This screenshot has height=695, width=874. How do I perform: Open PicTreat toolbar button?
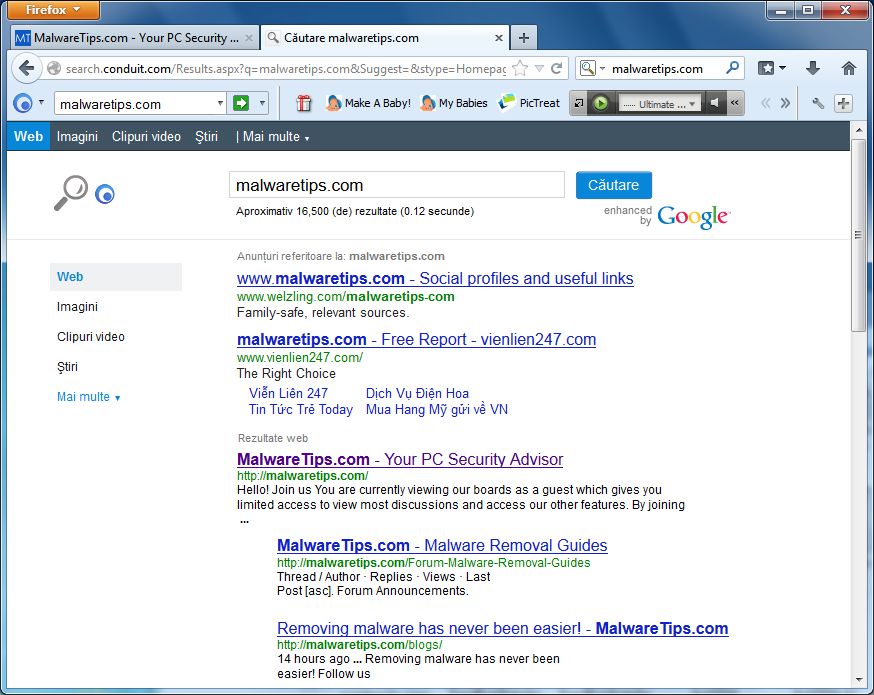(x=529, y=103)
